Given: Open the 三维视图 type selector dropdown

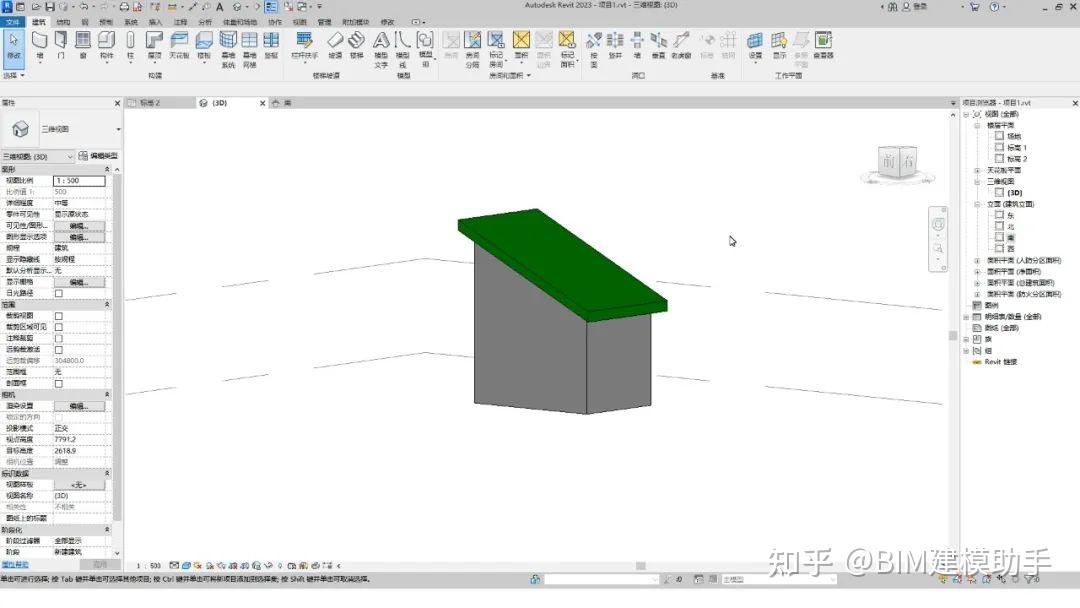Looking at the screenshot, I should [72, 156].
